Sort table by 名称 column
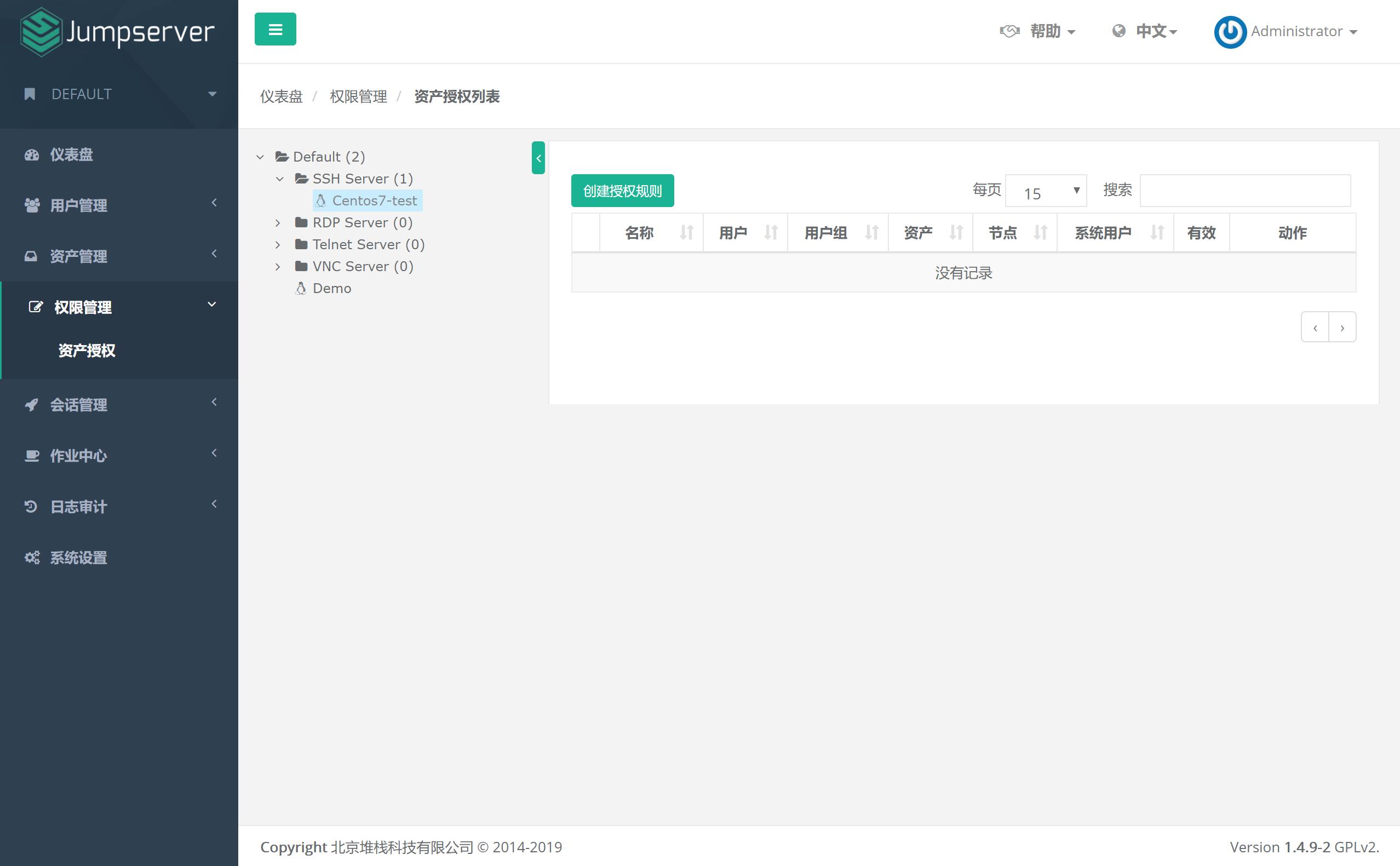 (652, 233)
